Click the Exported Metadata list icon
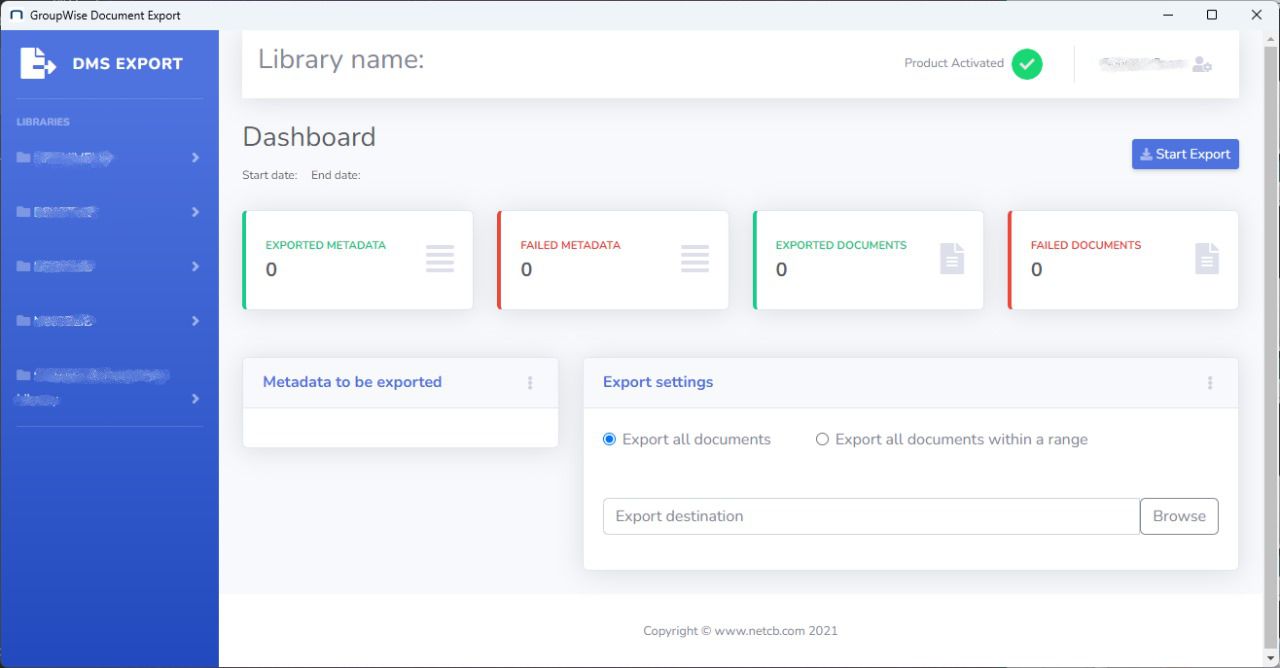1280x668 pixels. click(439, 259)
